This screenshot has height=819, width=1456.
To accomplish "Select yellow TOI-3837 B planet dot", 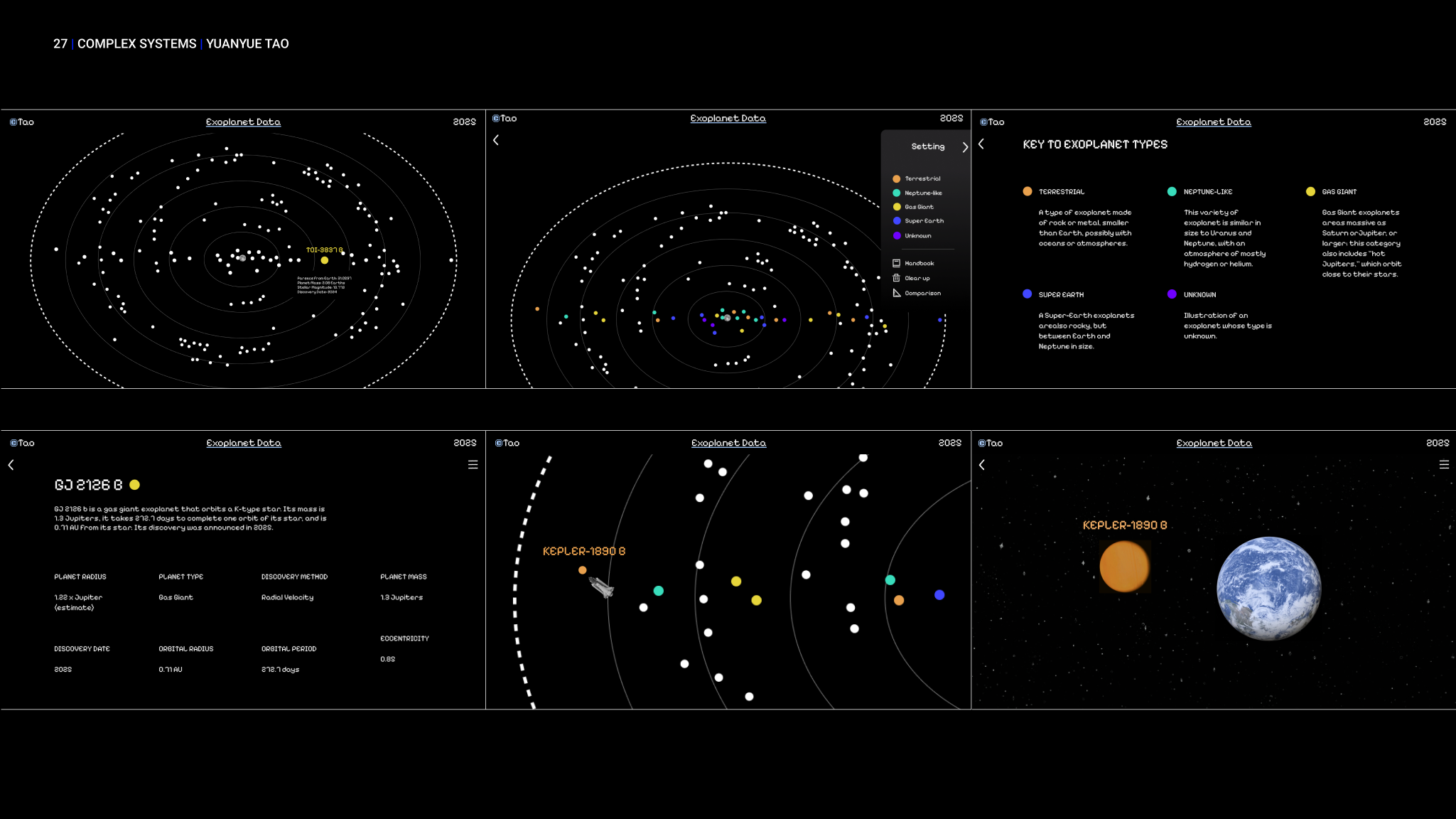I will click(x=325, y=260).
